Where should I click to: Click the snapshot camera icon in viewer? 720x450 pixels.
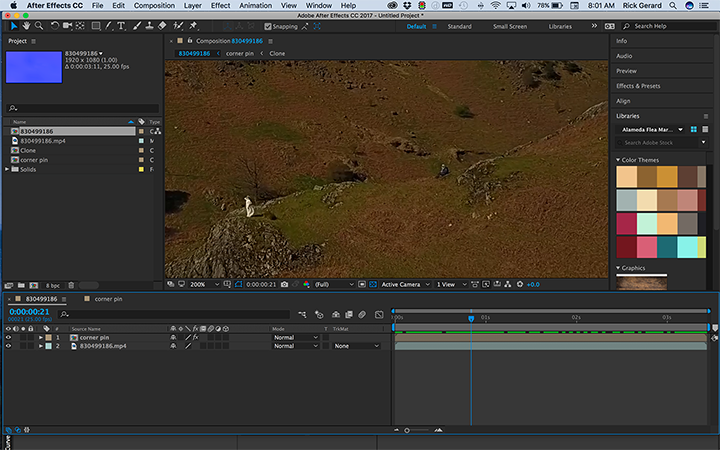(285, 285)
